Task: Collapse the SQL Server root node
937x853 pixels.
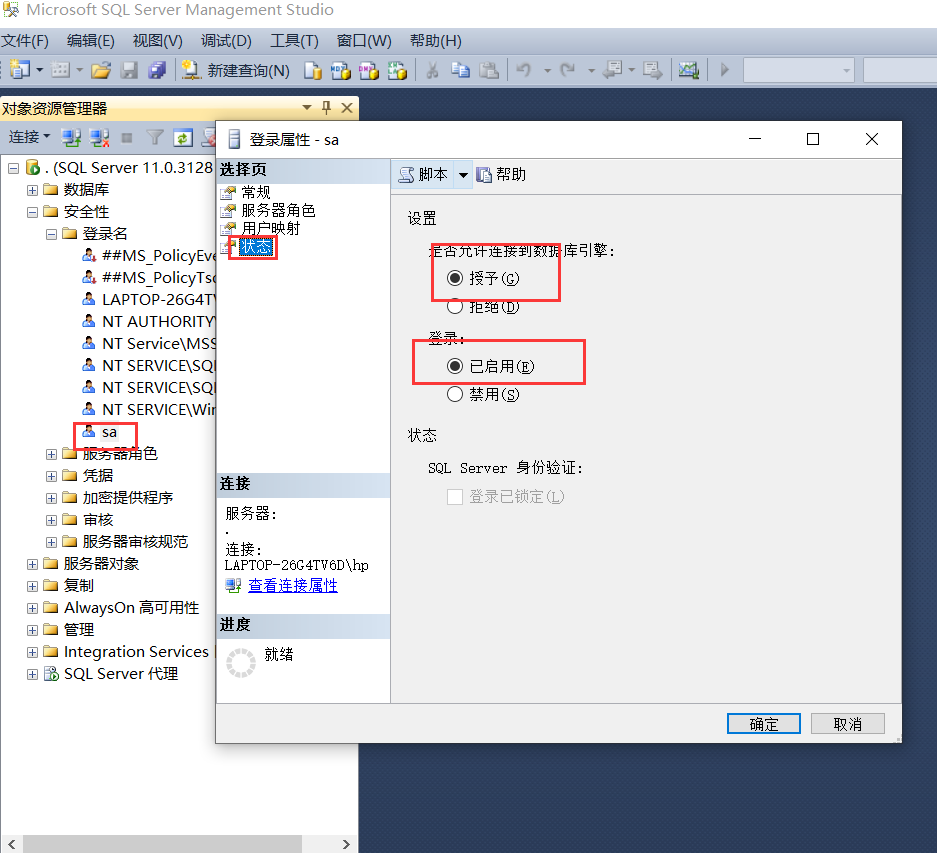Action: pyautogui.click(x=13, y=168)
